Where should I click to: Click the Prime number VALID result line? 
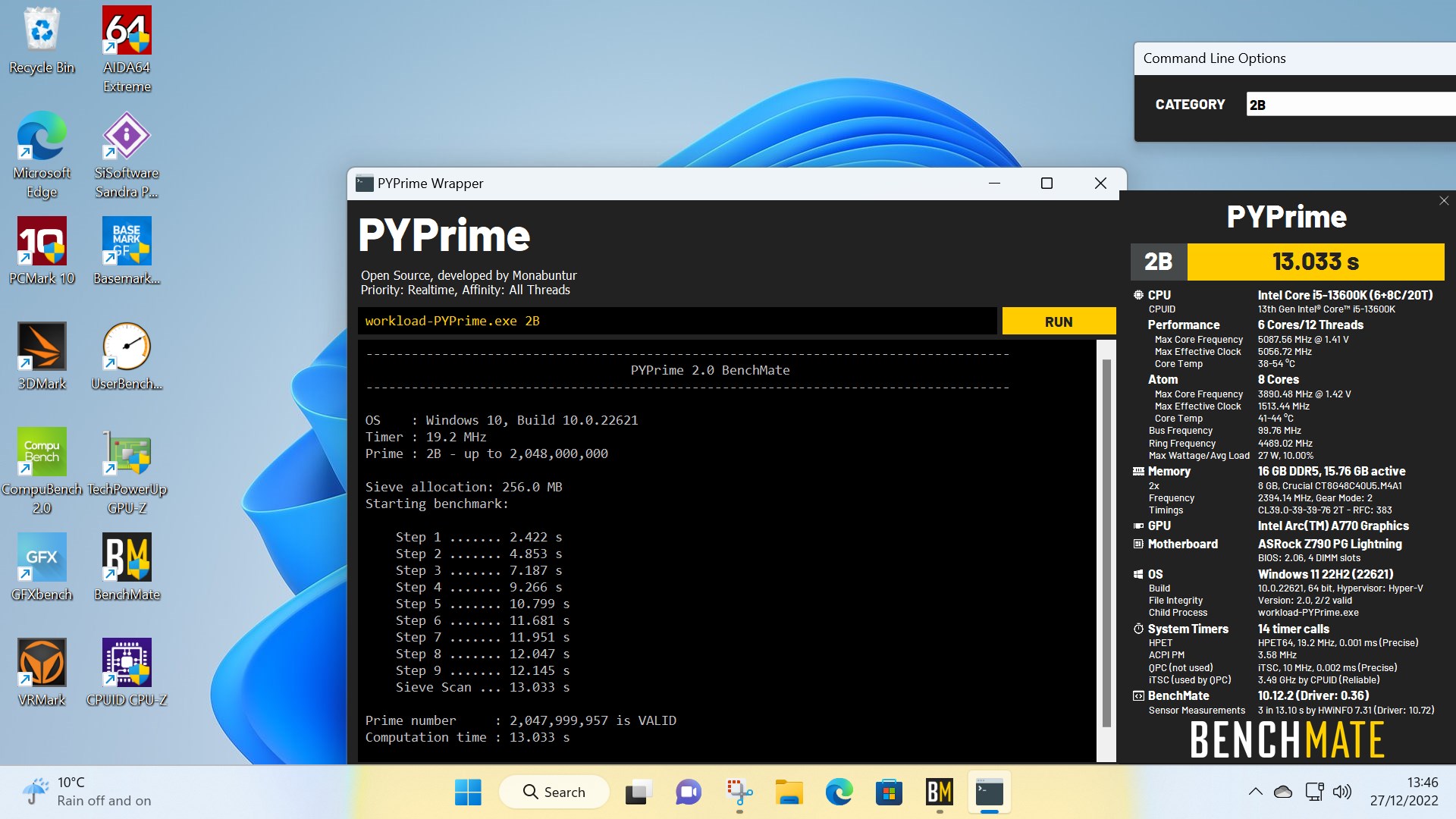click(x=520, y=720)
